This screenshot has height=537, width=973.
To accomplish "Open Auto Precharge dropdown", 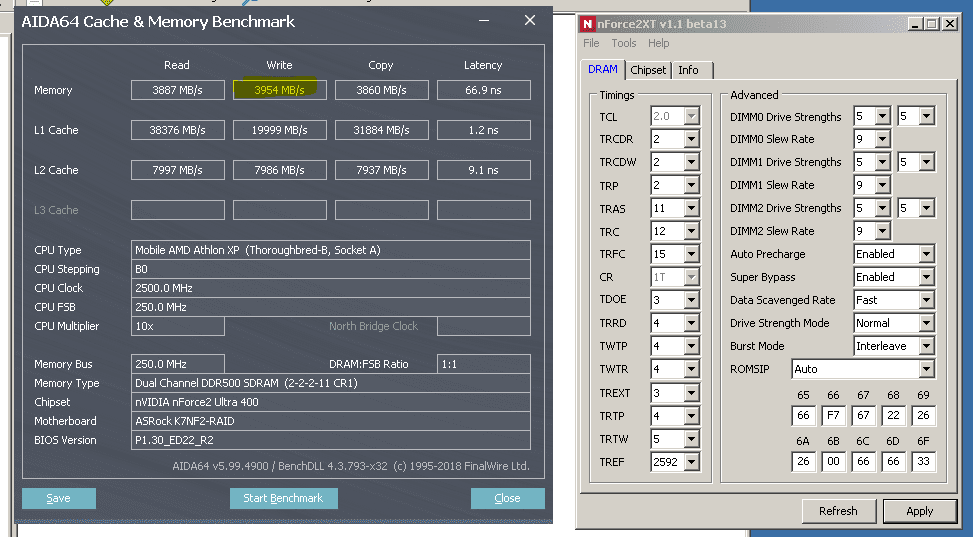I will [x=926, y=254].
